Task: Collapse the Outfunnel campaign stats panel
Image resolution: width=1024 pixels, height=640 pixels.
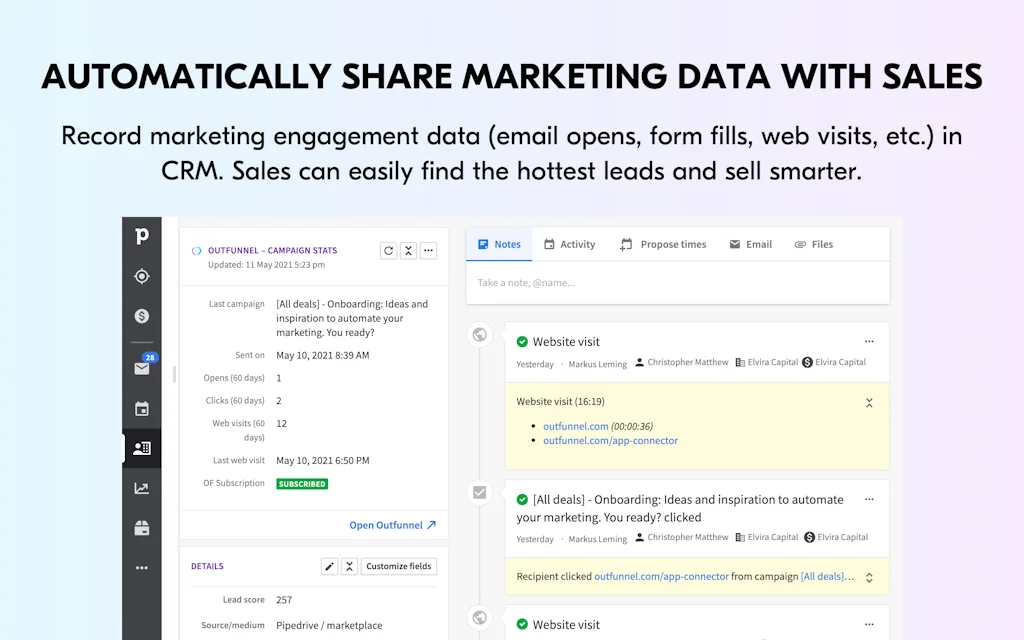Action: point(408,251)
